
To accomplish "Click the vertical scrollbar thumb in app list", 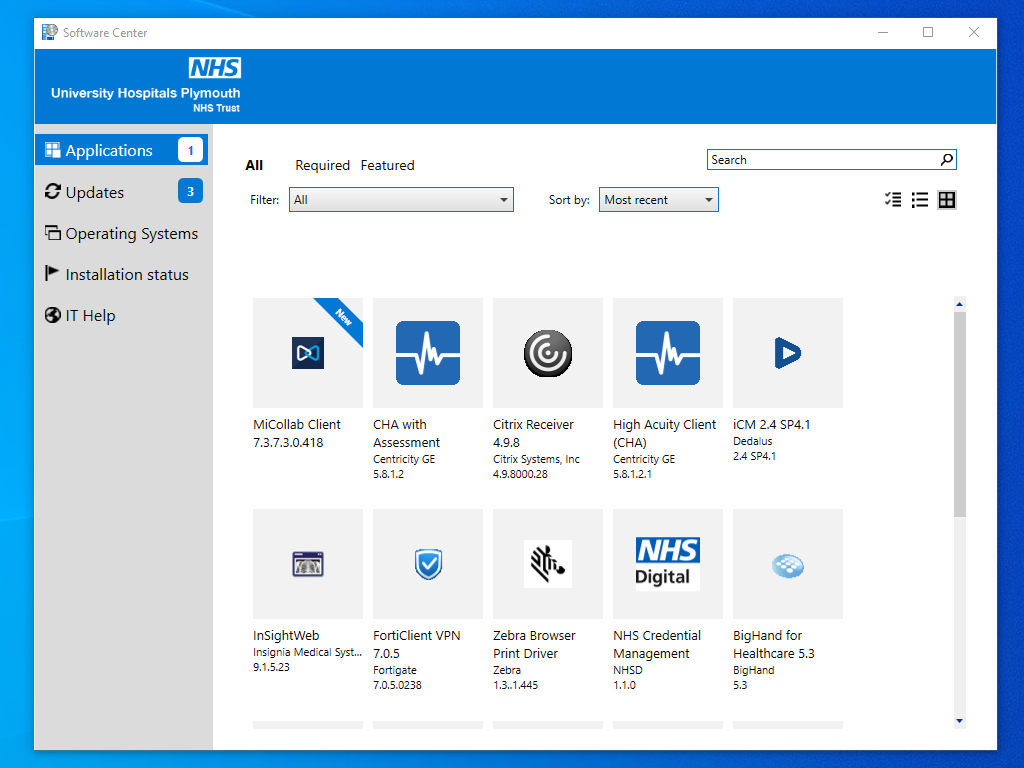I will (x=959, y=414).
